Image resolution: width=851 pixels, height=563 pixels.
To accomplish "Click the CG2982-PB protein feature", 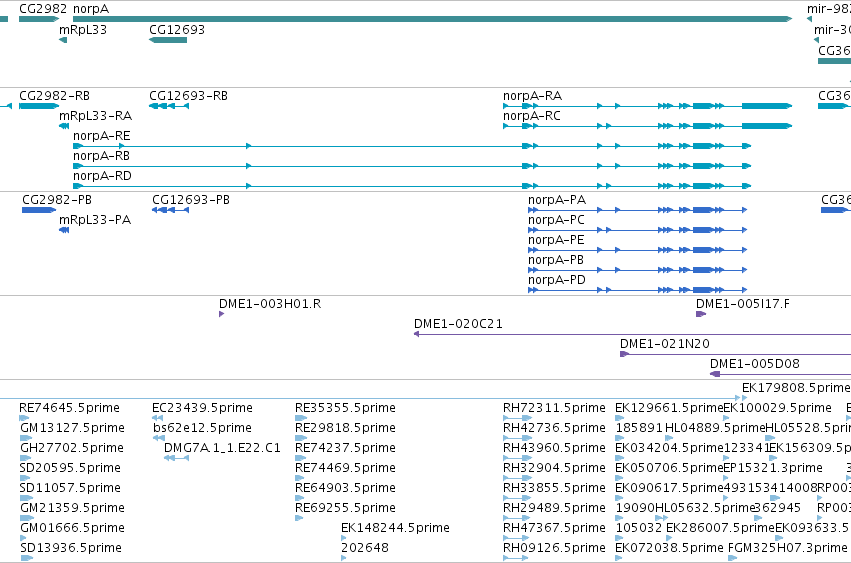I will click(39, 210).
